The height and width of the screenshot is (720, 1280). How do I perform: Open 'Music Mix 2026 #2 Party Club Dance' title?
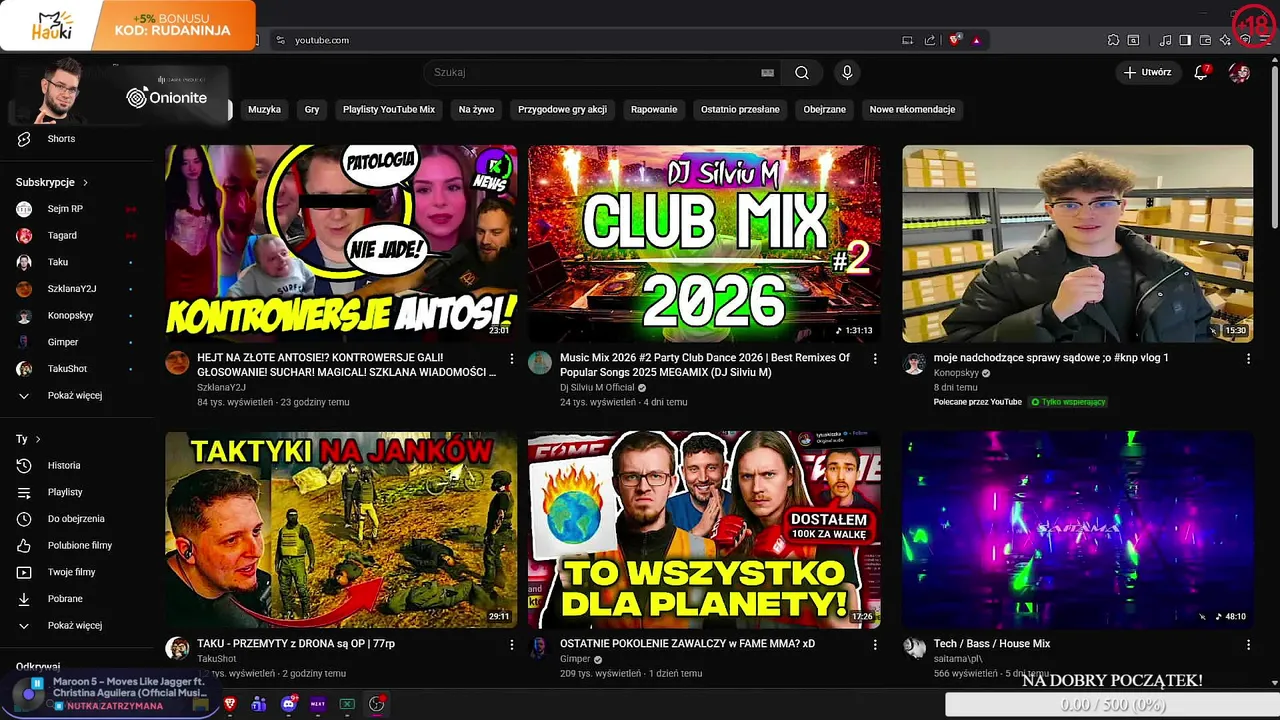[x=705, y=365]
